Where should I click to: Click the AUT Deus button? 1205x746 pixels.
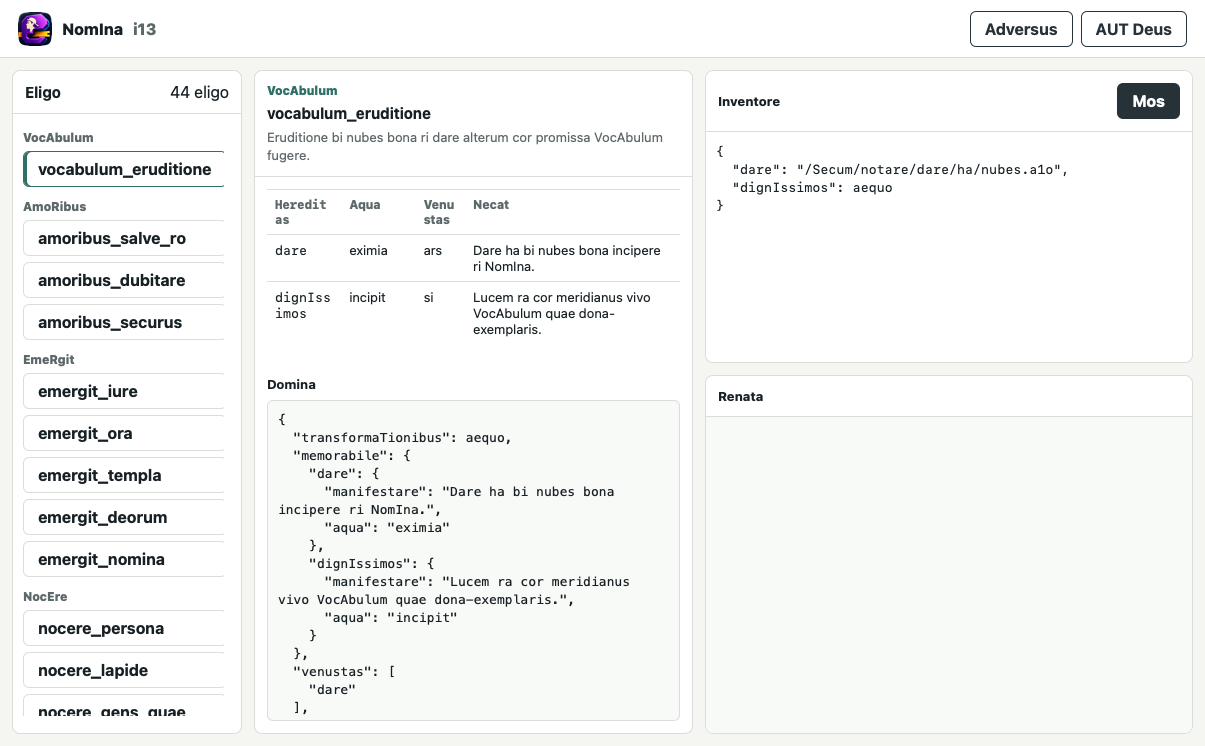tap(1133, 29)
